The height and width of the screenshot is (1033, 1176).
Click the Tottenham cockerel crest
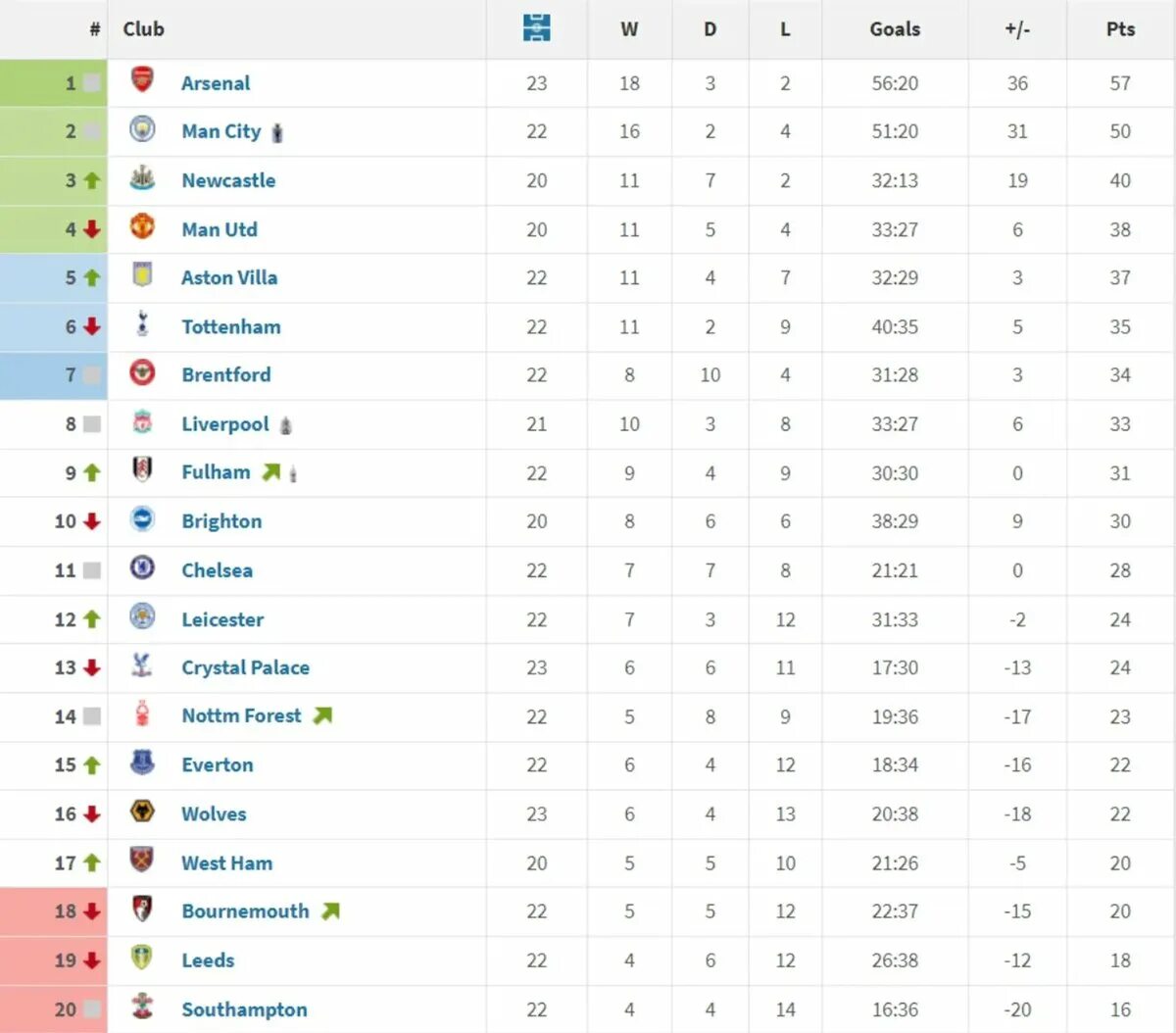coord(142,323)
